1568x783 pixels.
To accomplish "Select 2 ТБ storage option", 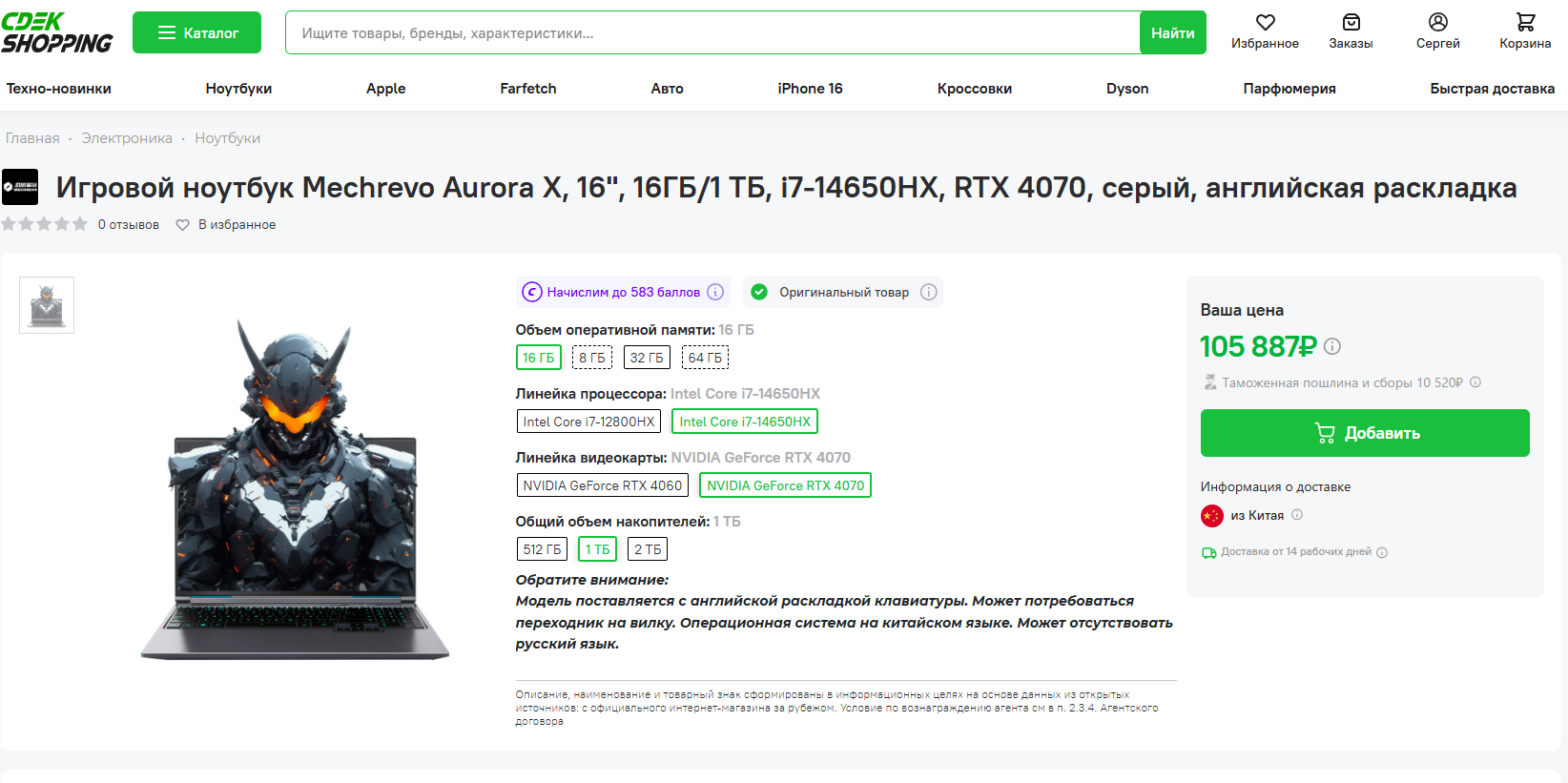I will point(648,549).
